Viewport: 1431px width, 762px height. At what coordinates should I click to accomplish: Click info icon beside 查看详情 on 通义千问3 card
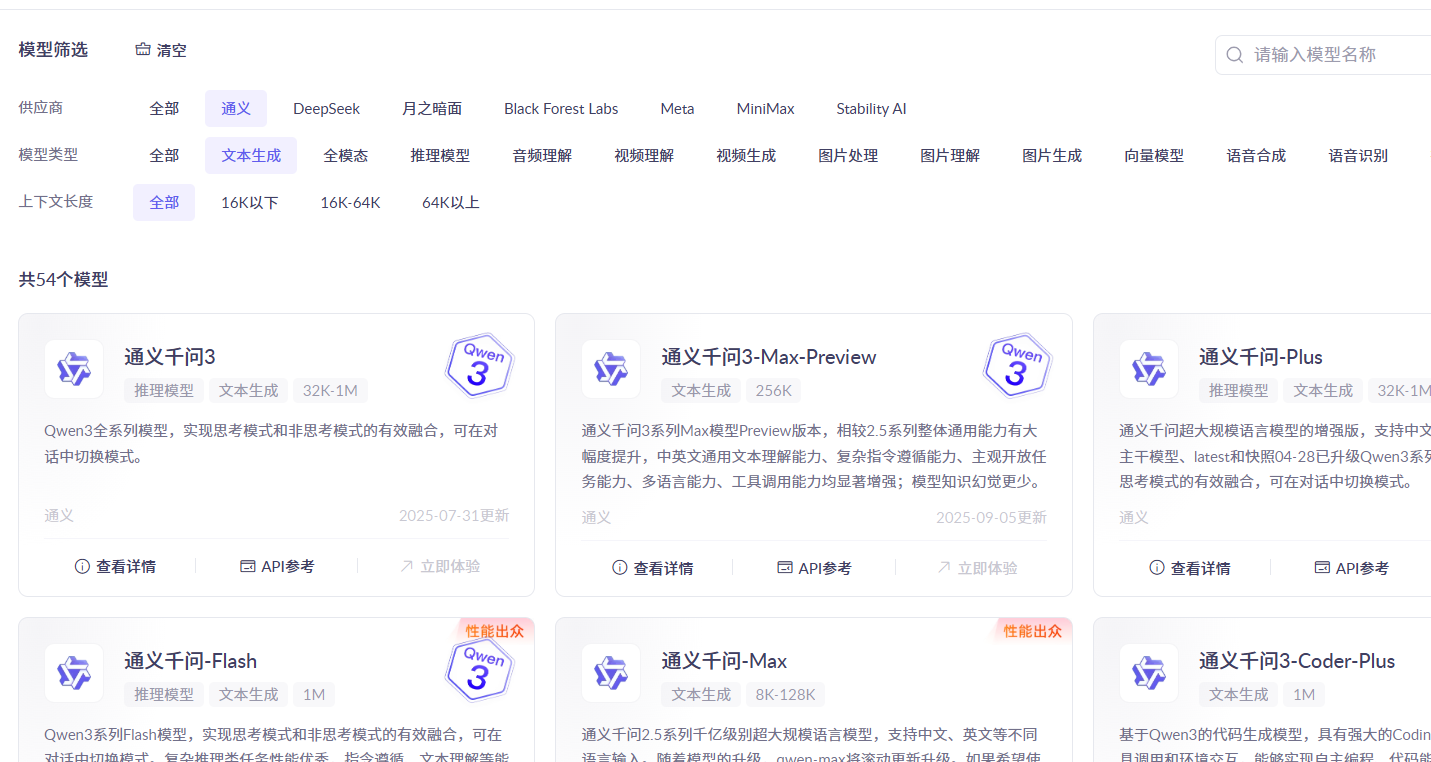(82, 566)
